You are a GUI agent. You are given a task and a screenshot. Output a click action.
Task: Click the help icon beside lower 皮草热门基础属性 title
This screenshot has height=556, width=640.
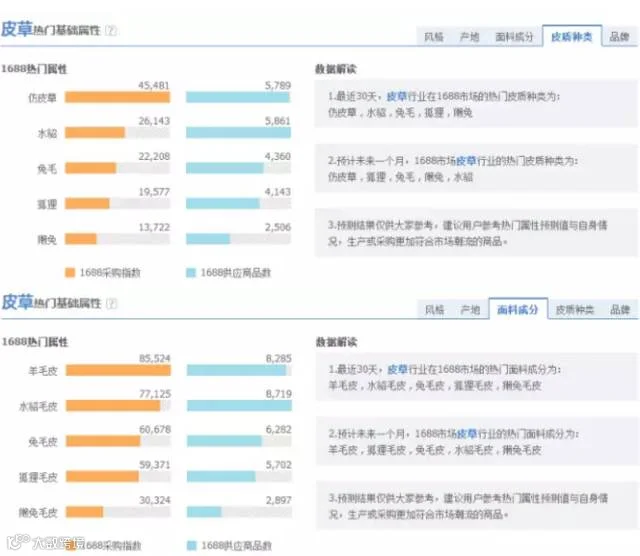[x=111, y=303]
